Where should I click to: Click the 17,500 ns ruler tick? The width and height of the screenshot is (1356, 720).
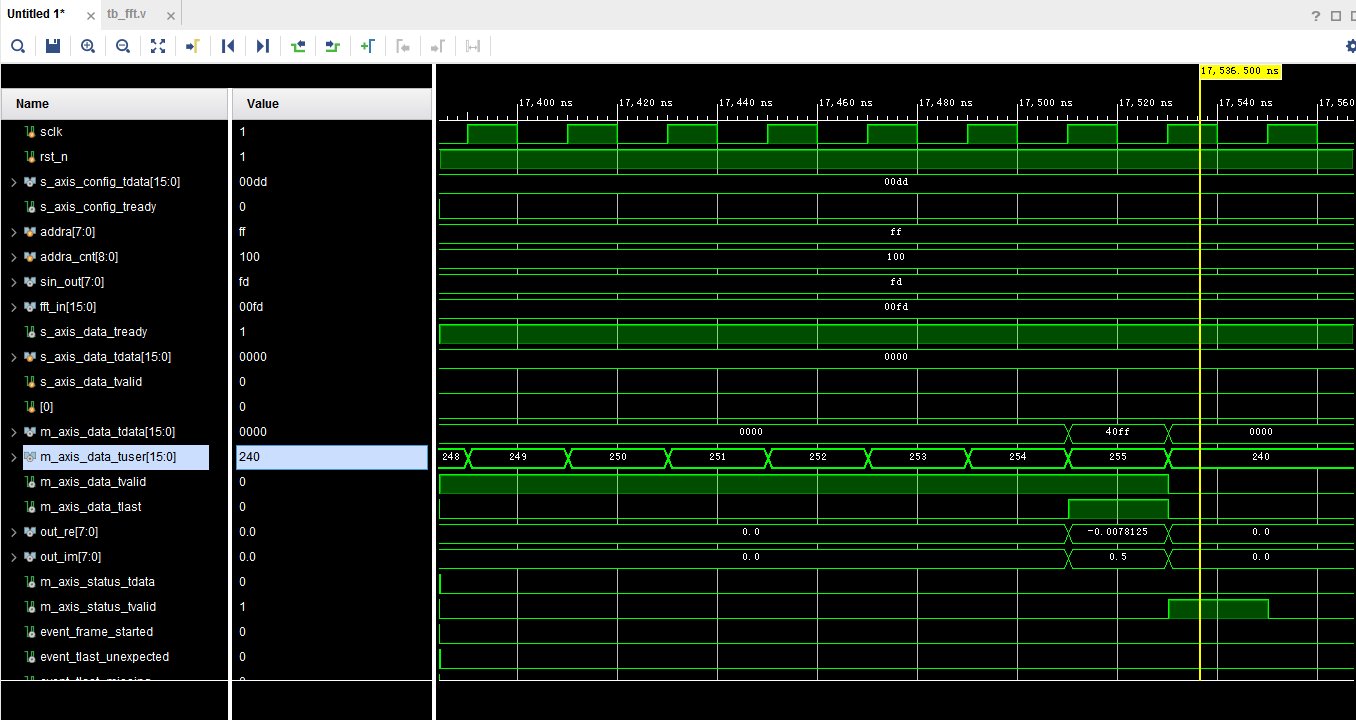point(1044,103)
